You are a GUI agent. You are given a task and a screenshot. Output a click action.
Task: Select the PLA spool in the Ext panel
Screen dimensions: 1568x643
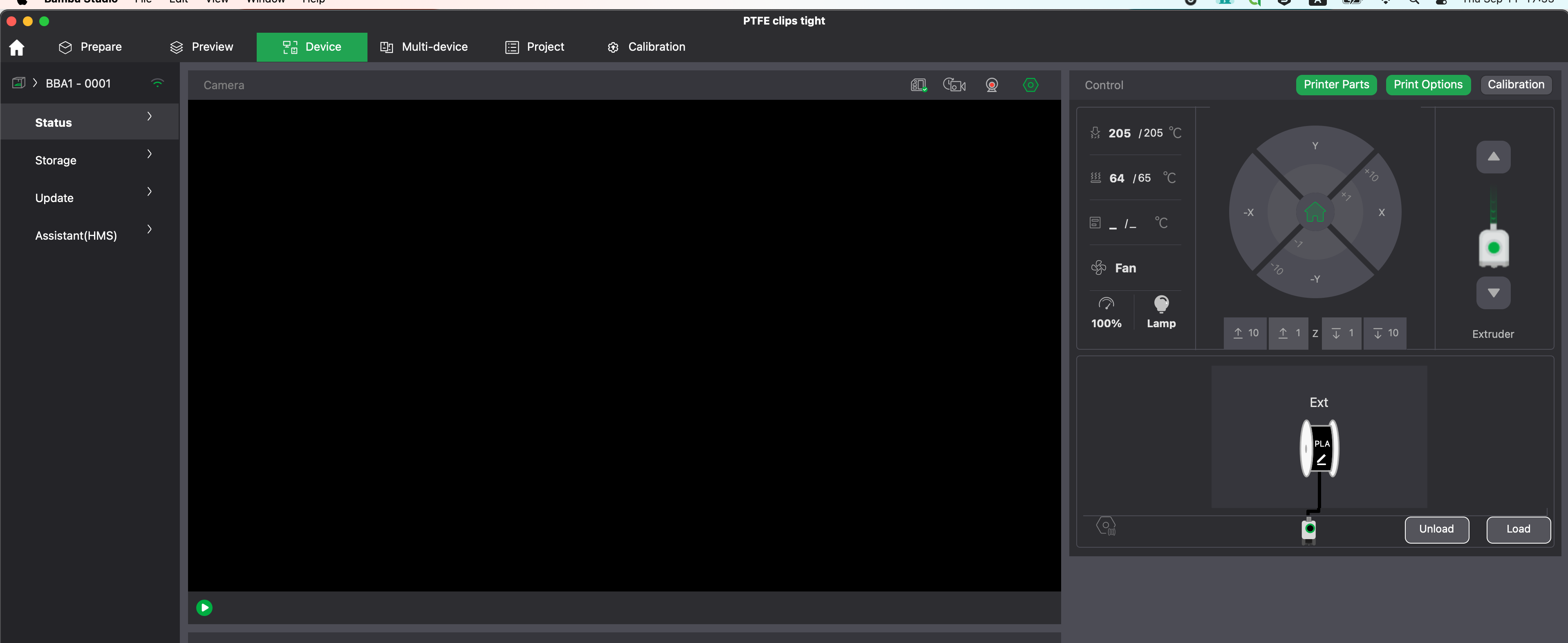[1319, 447]
